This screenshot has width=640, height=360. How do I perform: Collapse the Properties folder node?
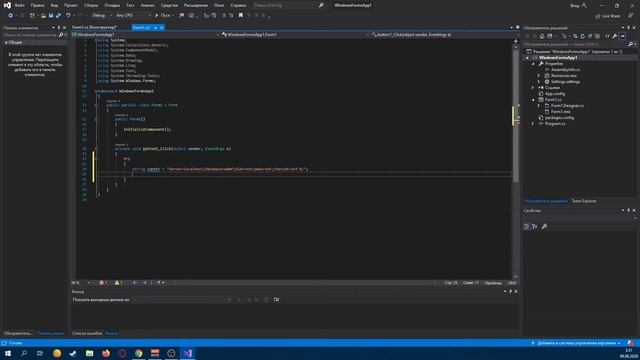click(533, 64)
